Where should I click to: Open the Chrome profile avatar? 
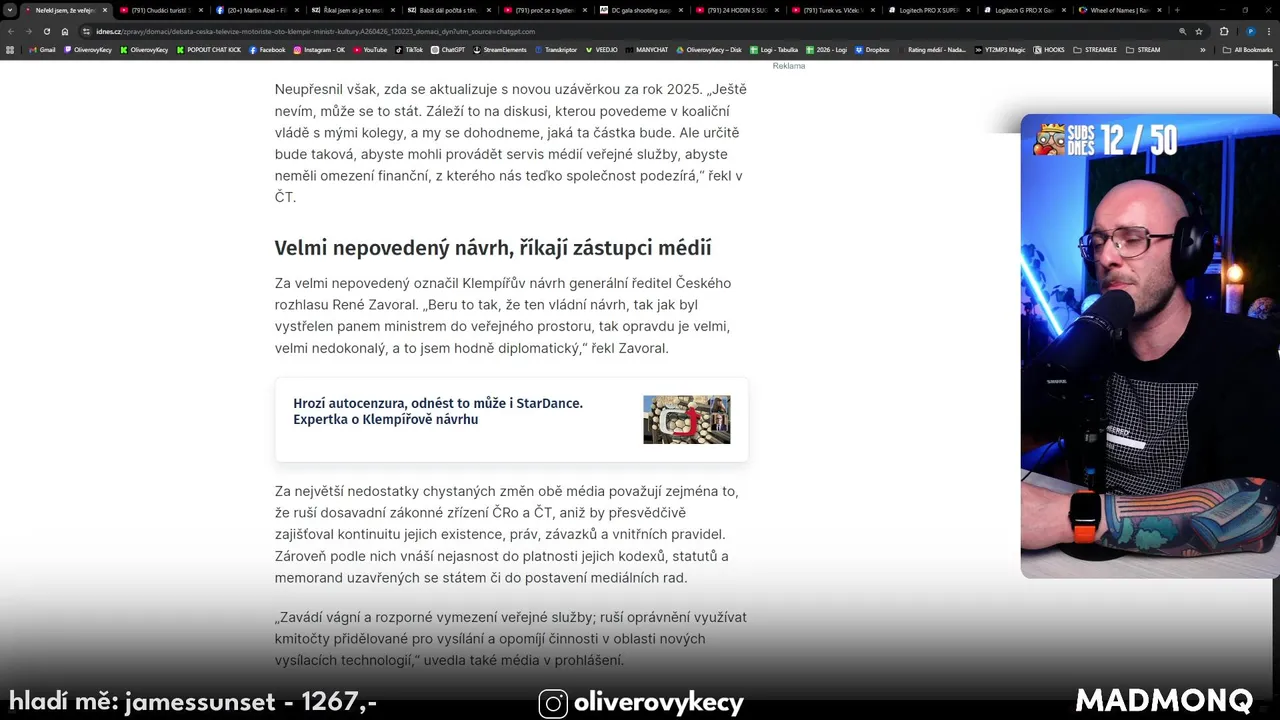point(1251,31)
